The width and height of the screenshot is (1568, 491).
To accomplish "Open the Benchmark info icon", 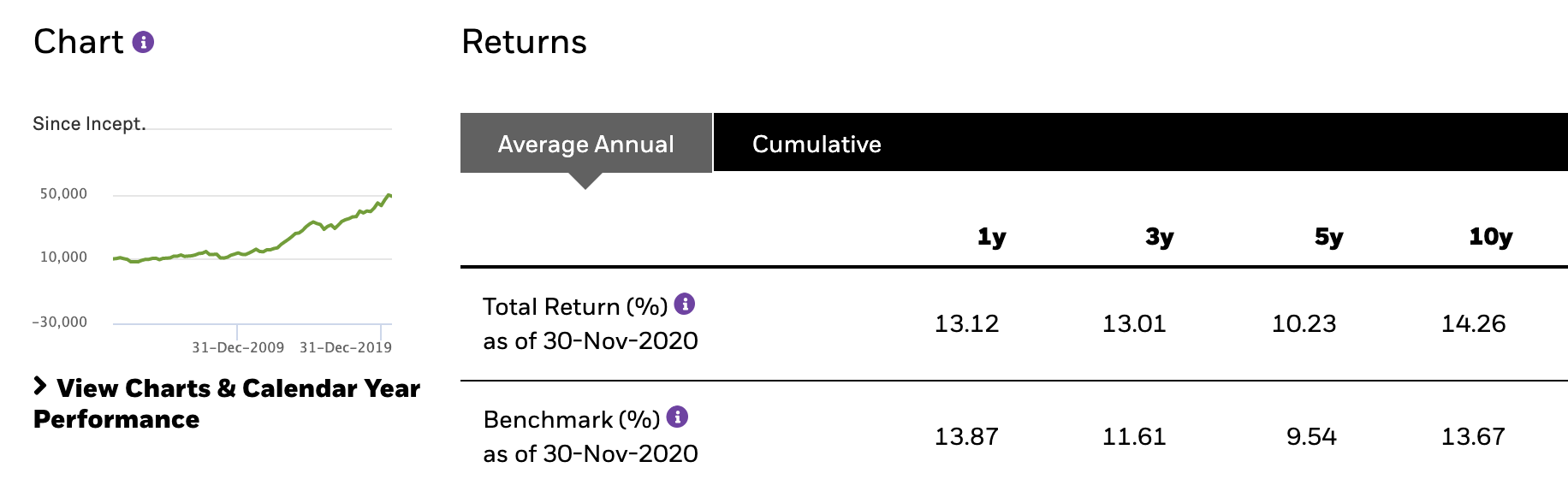I will click(677, 417).
